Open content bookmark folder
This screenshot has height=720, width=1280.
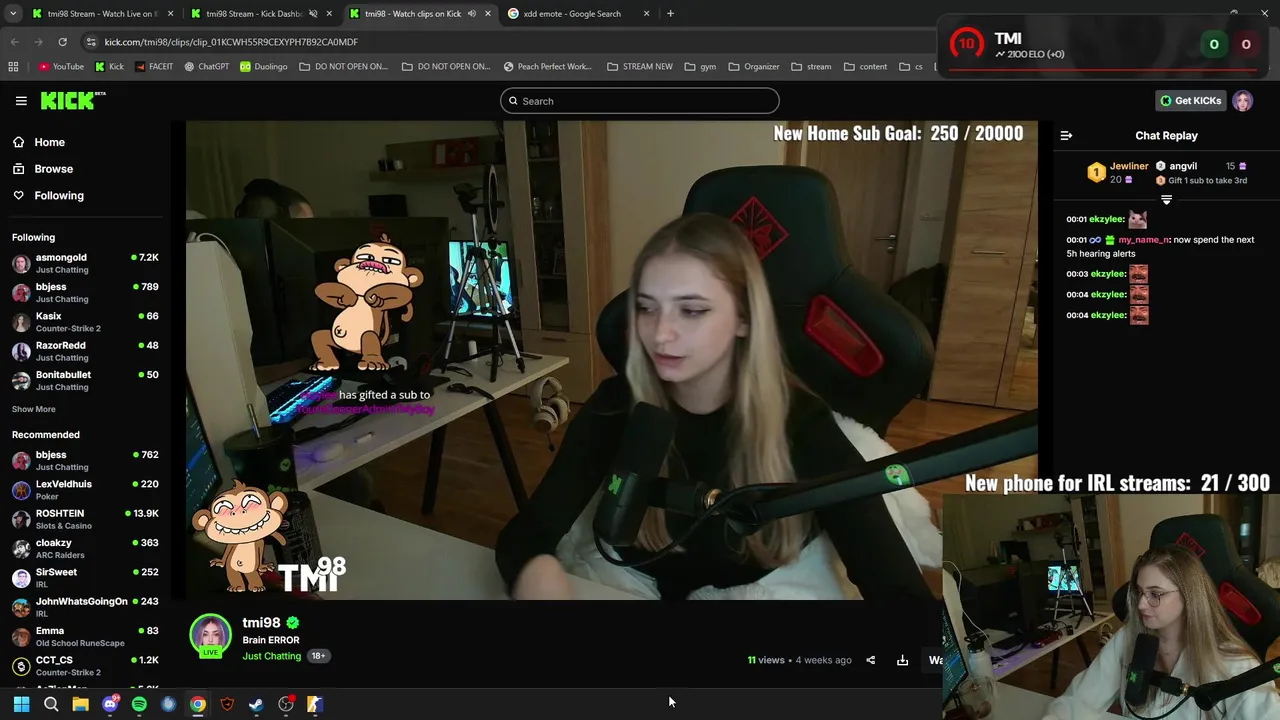[865, 67]
